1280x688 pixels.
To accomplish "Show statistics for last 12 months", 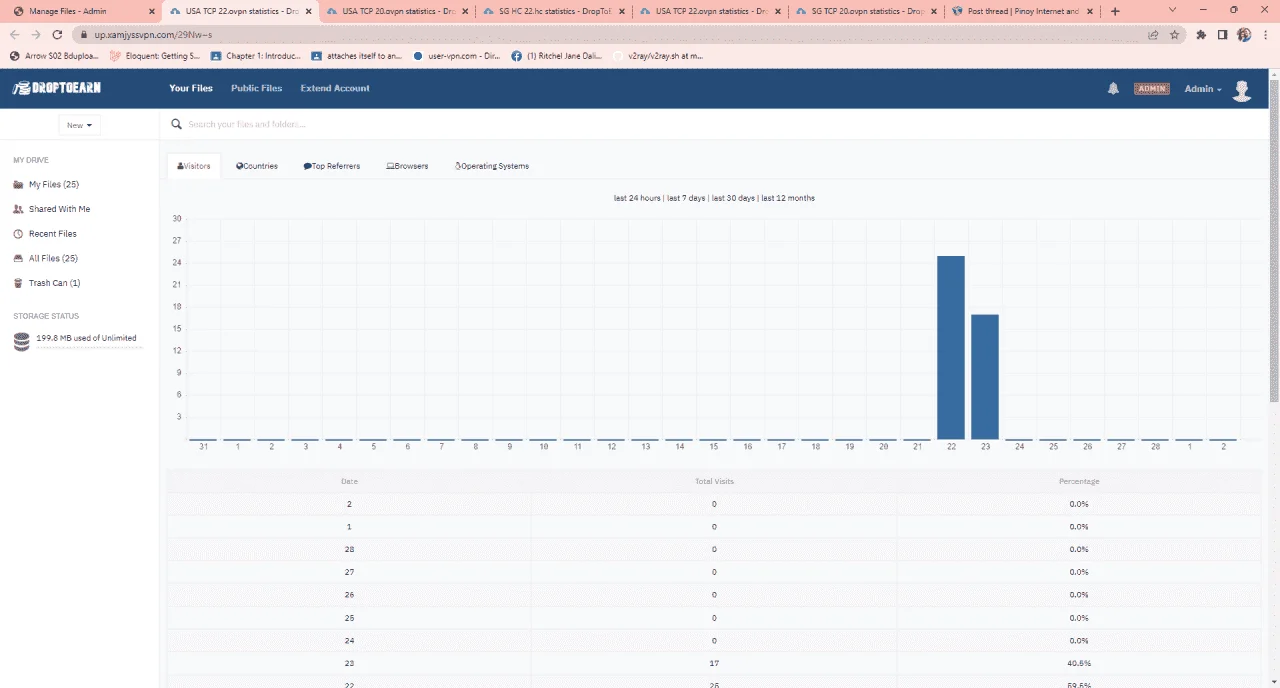I will pyautogui.click(x=788, y=198).
